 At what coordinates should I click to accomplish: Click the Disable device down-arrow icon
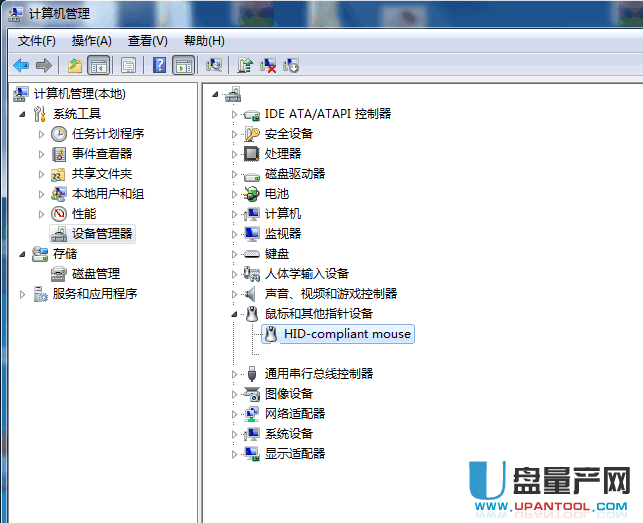pos(291,65)
